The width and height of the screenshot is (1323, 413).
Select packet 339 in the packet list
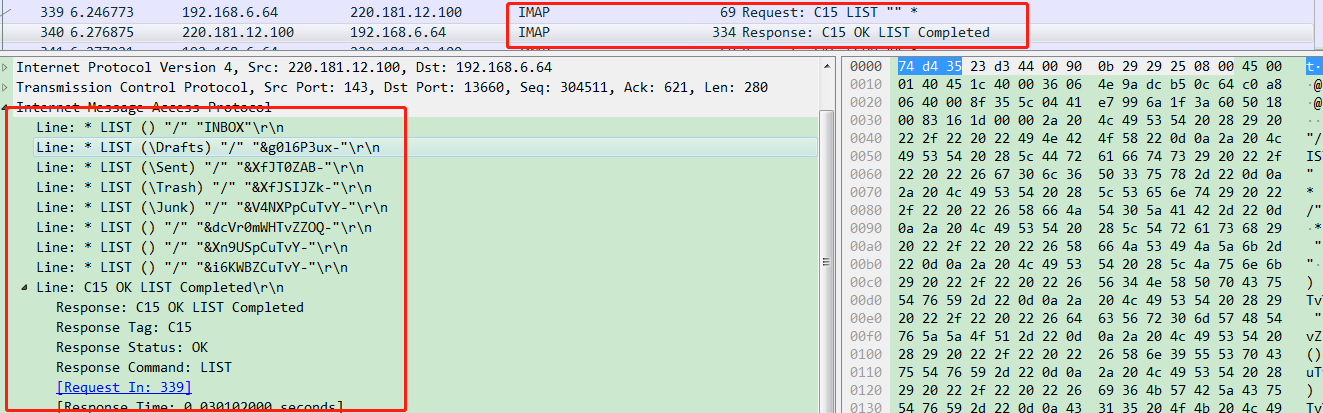[x=660, y=12]
